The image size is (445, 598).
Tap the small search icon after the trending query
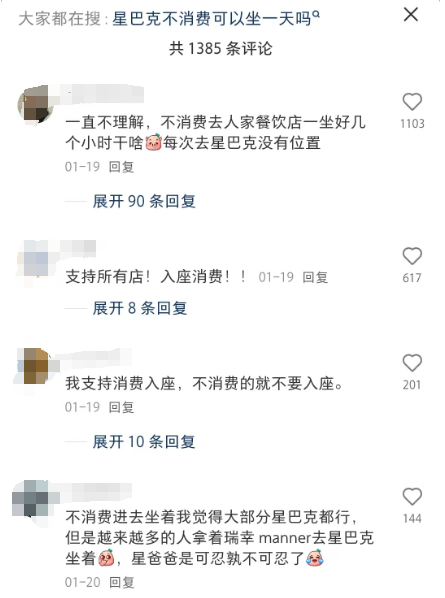point(316,14)
